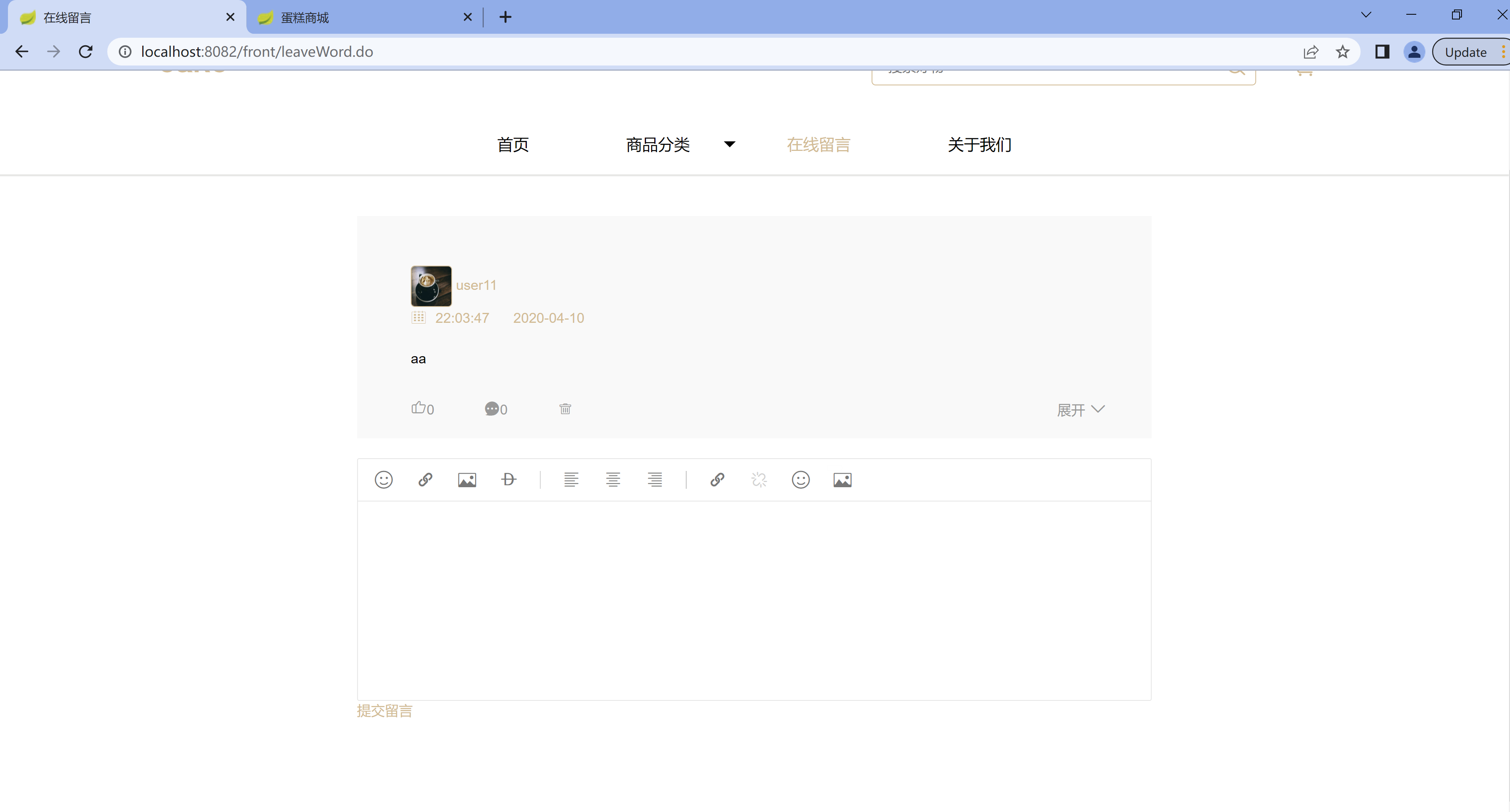The width and height of the screenshot is (1510, 812).
Task: Click the second insert link icon after the divider
Action: tap(717, 480)
